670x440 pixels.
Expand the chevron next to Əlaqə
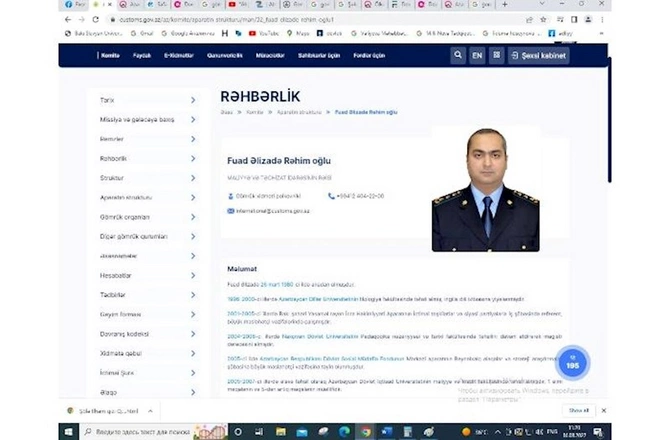(193, 392)
